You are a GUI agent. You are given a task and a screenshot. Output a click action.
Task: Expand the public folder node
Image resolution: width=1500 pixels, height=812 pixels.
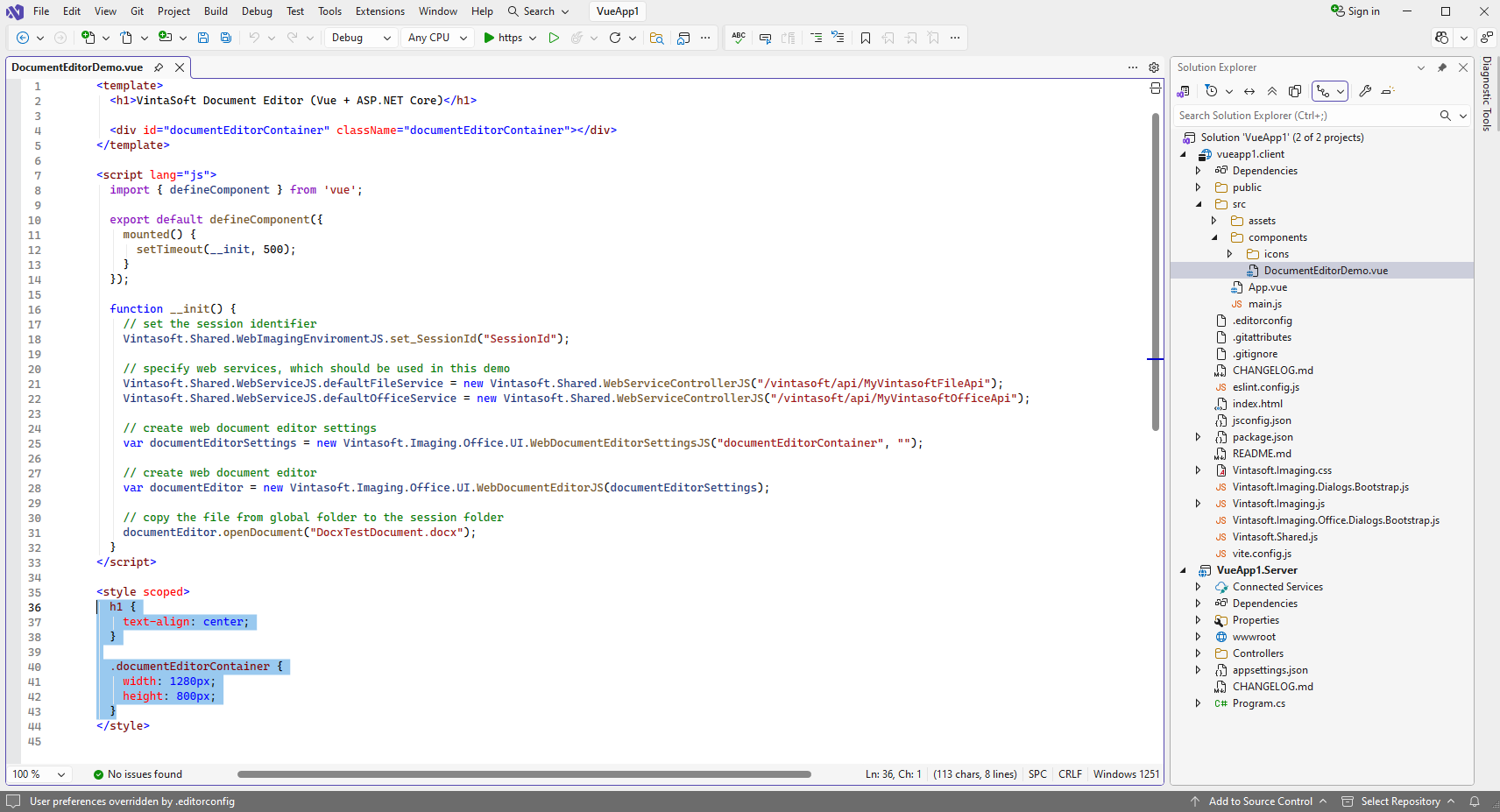[1199, 187]
